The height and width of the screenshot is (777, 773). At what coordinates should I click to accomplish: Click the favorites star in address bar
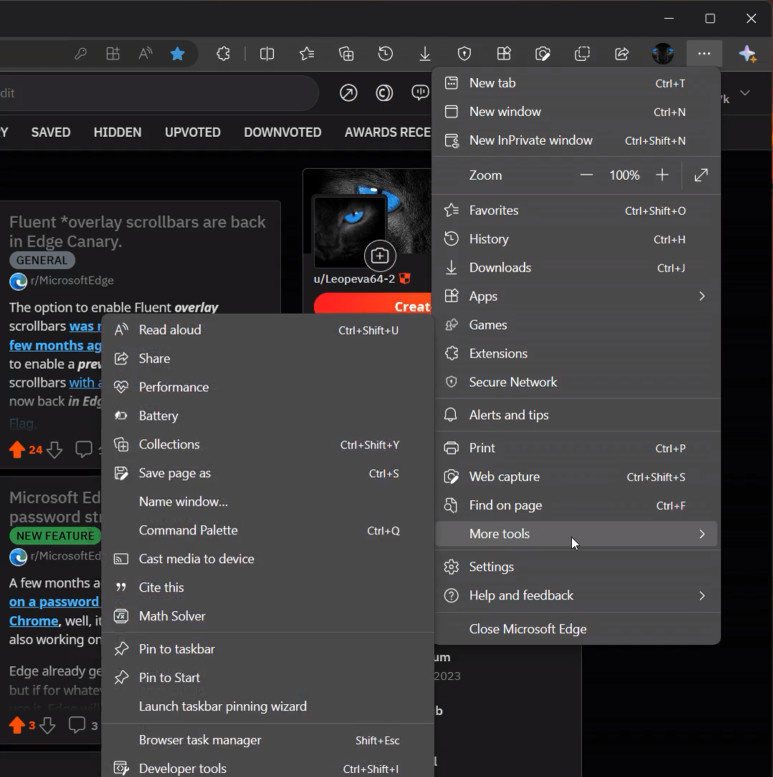pyautogui.click(x=177, y=54)
